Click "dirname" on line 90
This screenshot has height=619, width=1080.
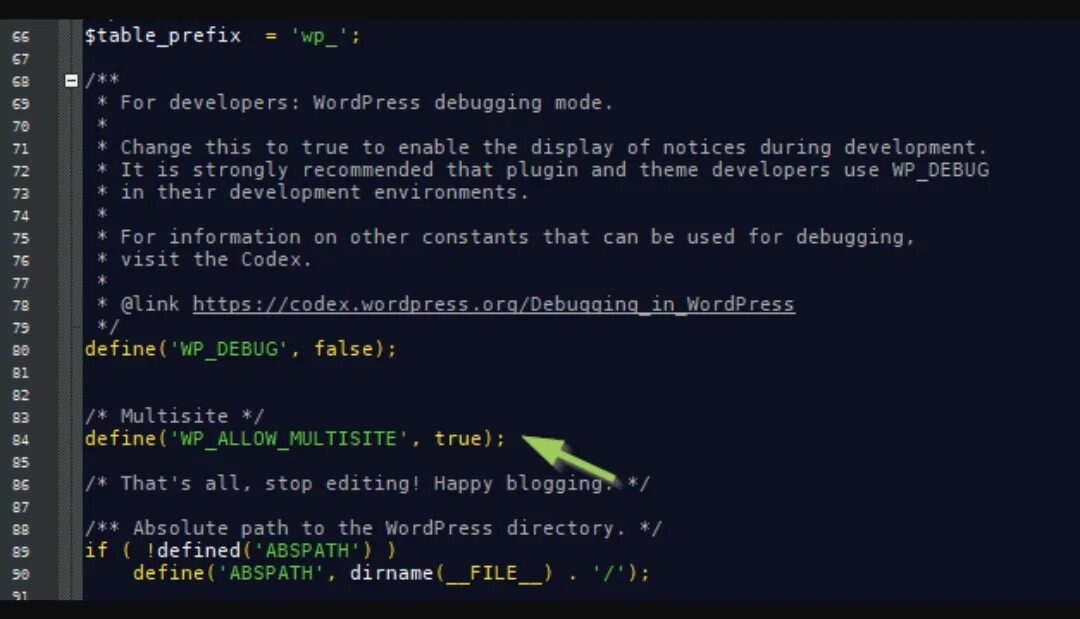point(391,573)
